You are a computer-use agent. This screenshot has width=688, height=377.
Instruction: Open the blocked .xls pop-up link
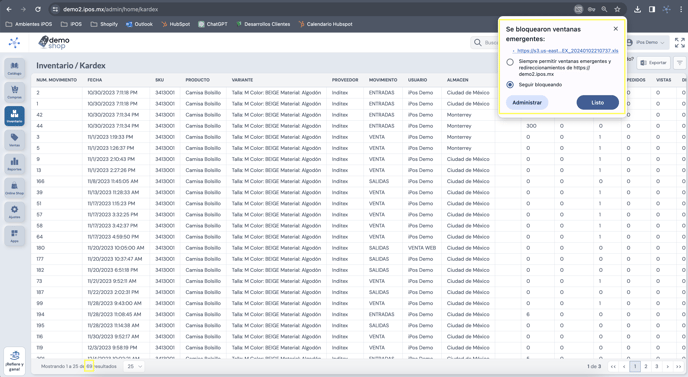pos(567,51)
